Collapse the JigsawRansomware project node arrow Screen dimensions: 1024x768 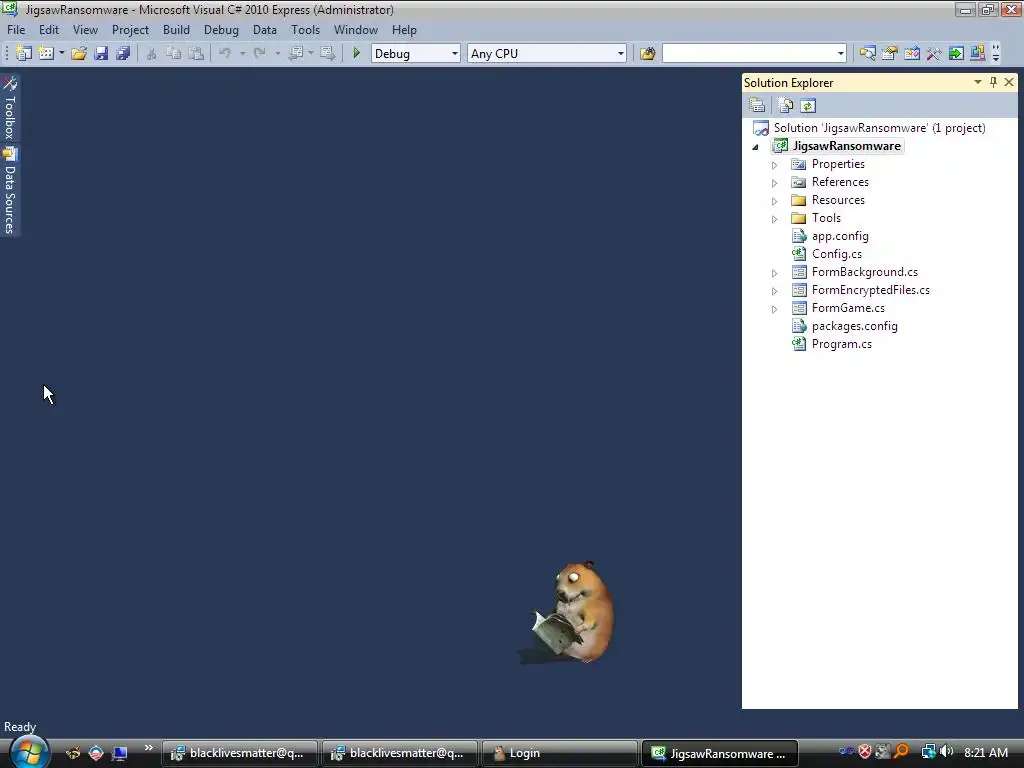756,147
